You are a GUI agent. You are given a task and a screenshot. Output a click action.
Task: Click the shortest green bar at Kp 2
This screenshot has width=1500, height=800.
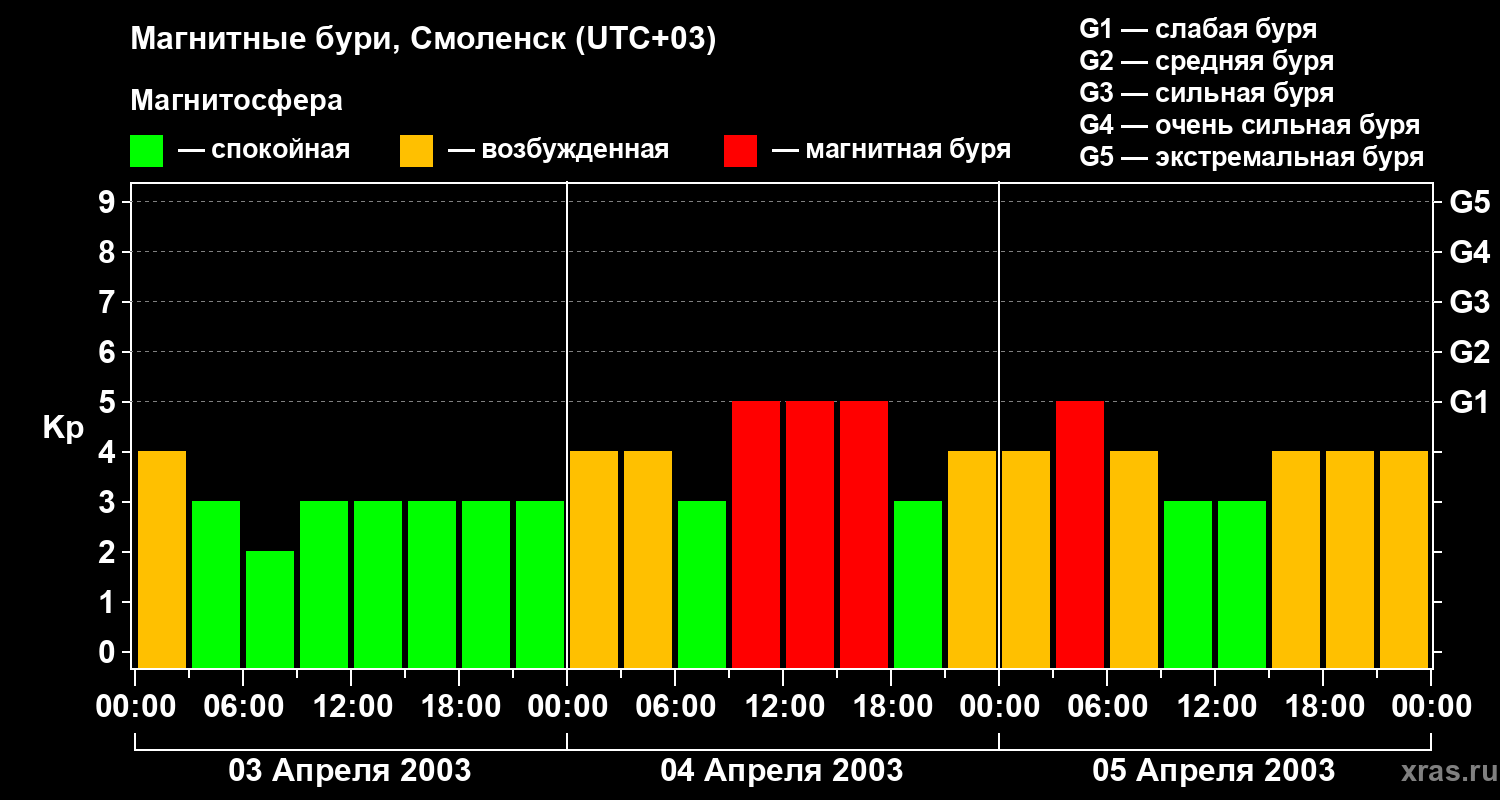coord(270,609)
